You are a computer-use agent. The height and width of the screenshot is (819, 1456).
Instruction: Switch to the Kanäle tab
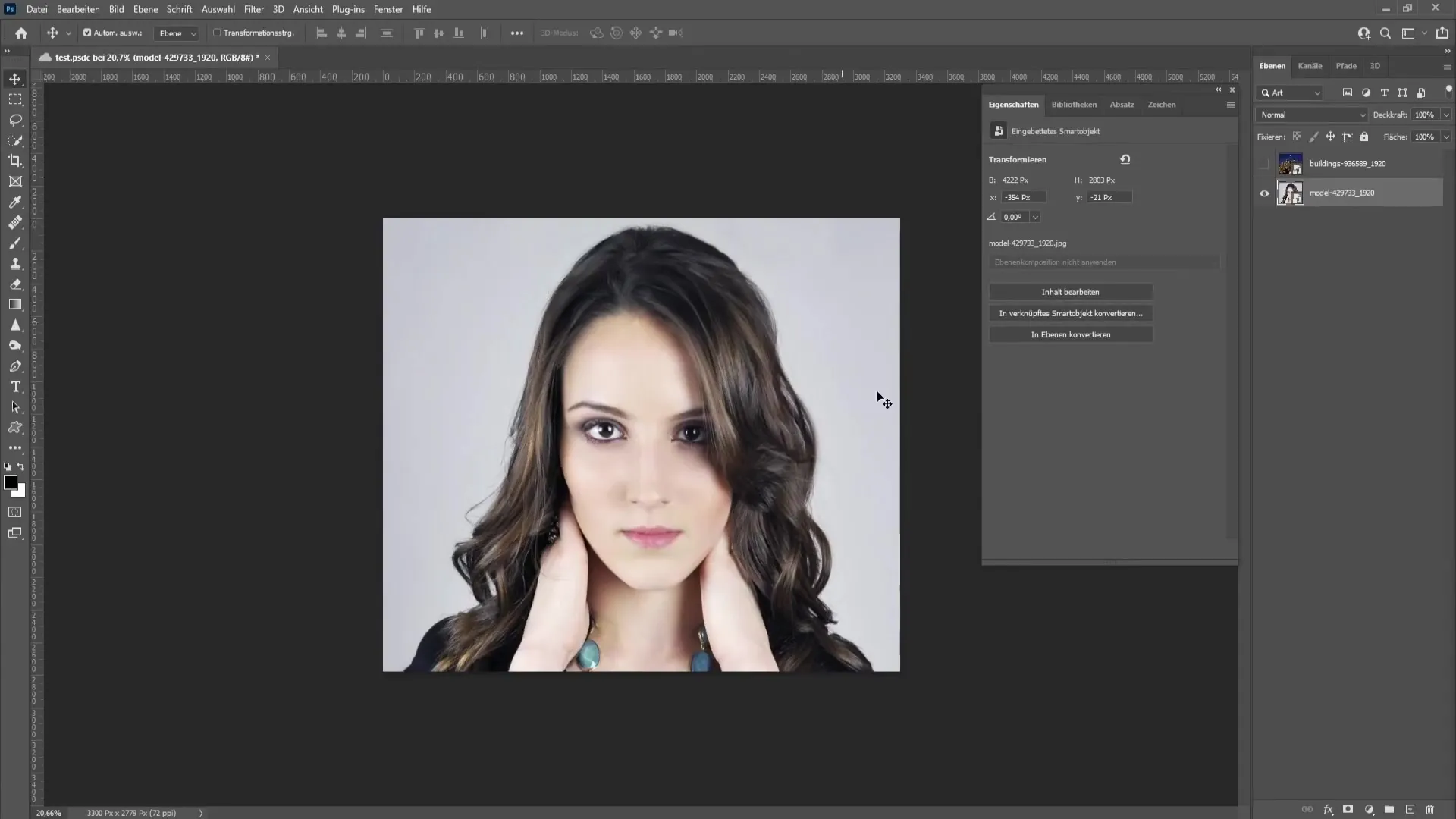point(1311,65)
